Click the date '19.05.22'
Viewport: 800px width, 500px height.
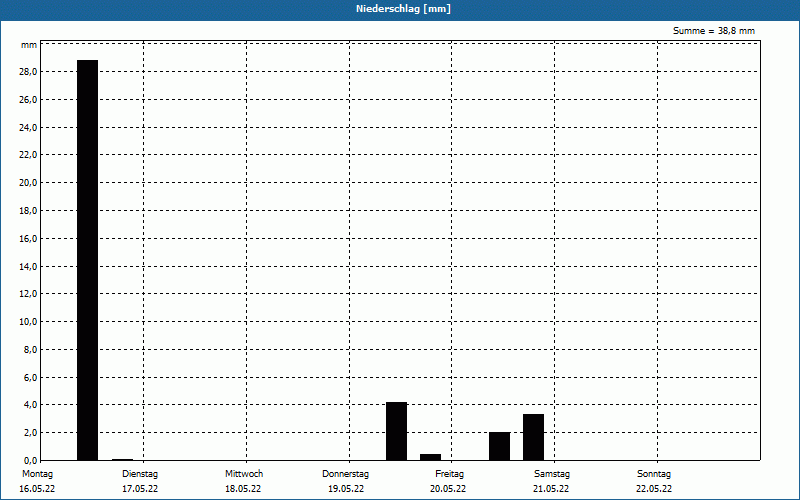tap(346, 489)
